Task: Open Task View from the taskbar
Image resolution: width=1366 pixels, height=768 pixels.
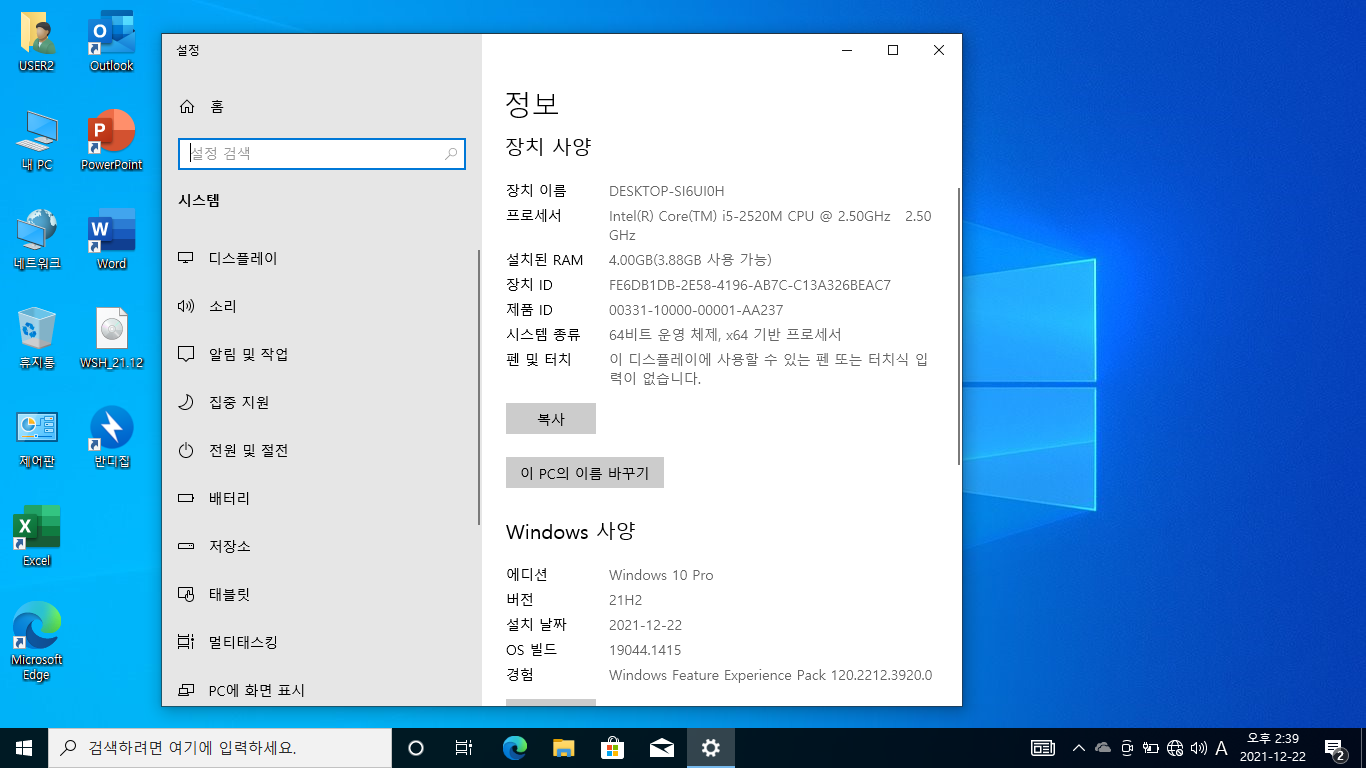Action: (464, 748)
